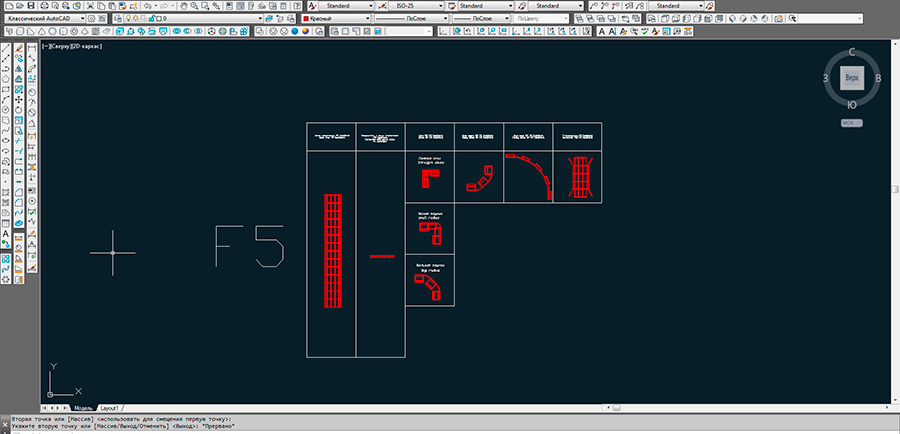
Task: Expand the Undo history dropdown arrow
Action: 156,5
